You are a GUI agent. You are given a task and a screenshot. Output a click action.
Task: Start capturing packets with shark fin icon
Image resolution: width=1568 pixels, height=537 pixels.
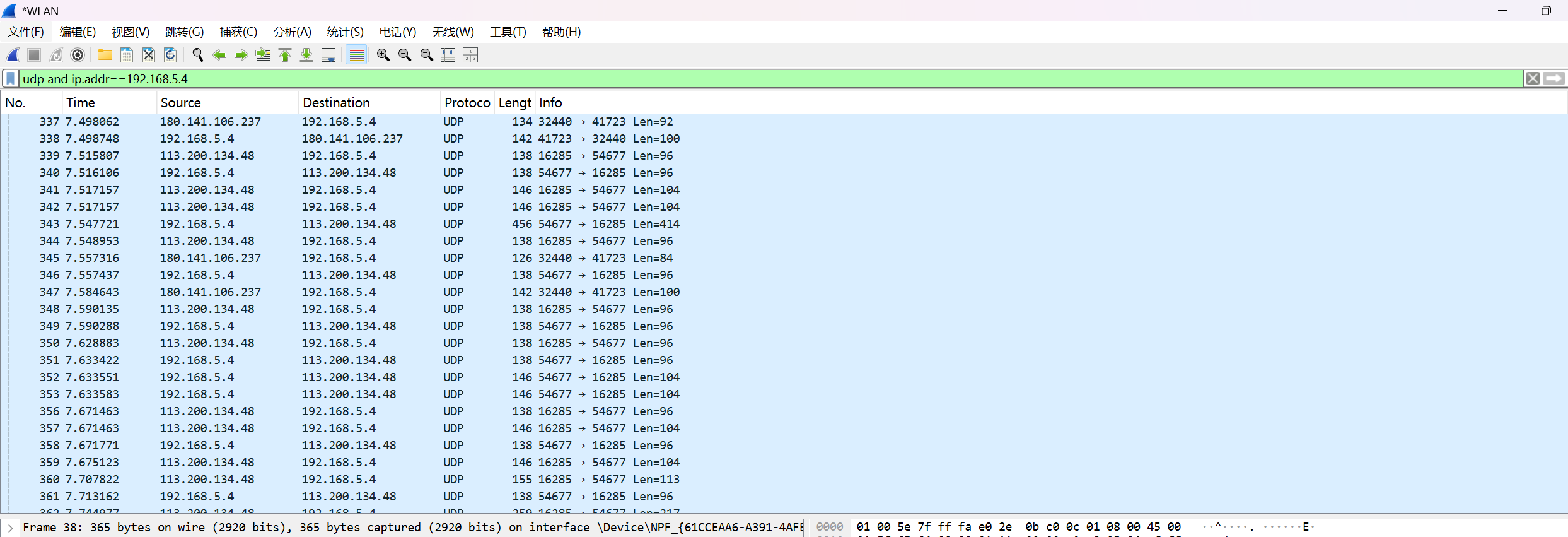tap(13, 55)
